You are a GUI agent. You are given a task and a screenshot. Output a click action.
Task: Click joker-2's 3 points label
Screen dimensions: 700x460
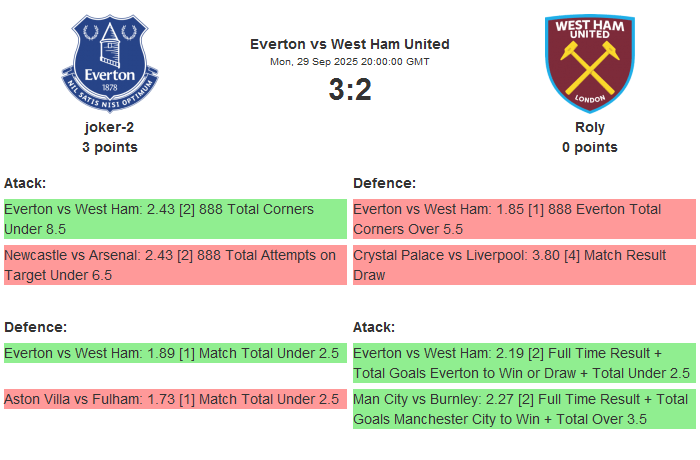pos(110,147)
